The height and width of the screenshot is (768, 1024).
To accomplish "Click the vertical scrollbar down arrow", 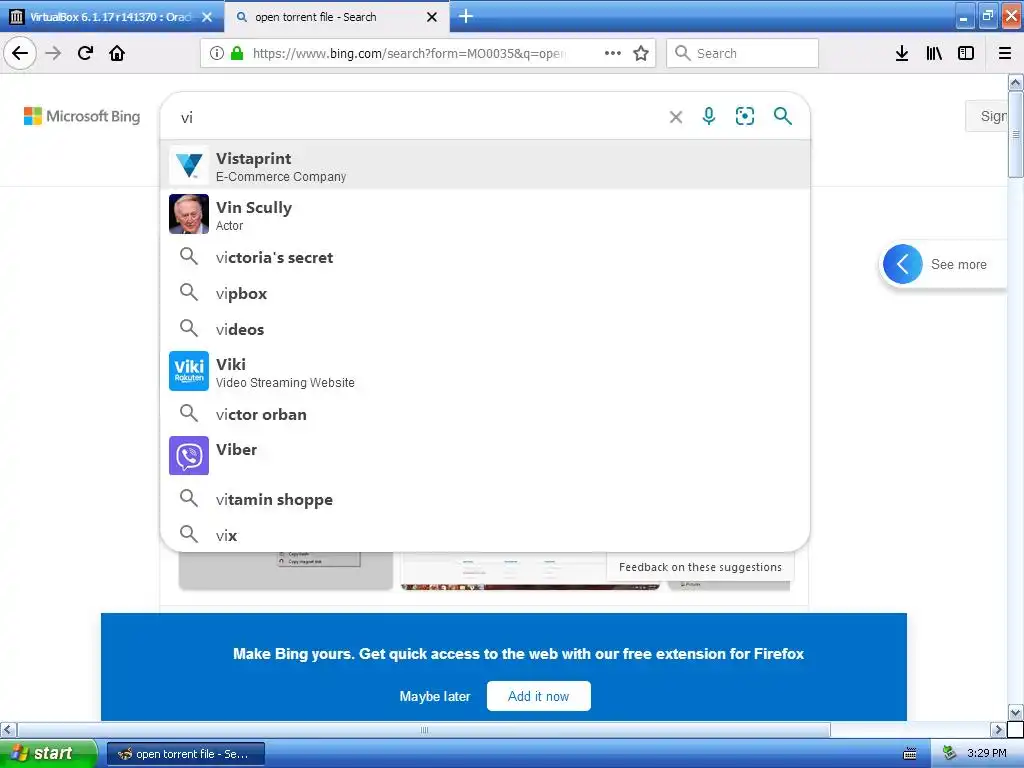I will 1016,712.
